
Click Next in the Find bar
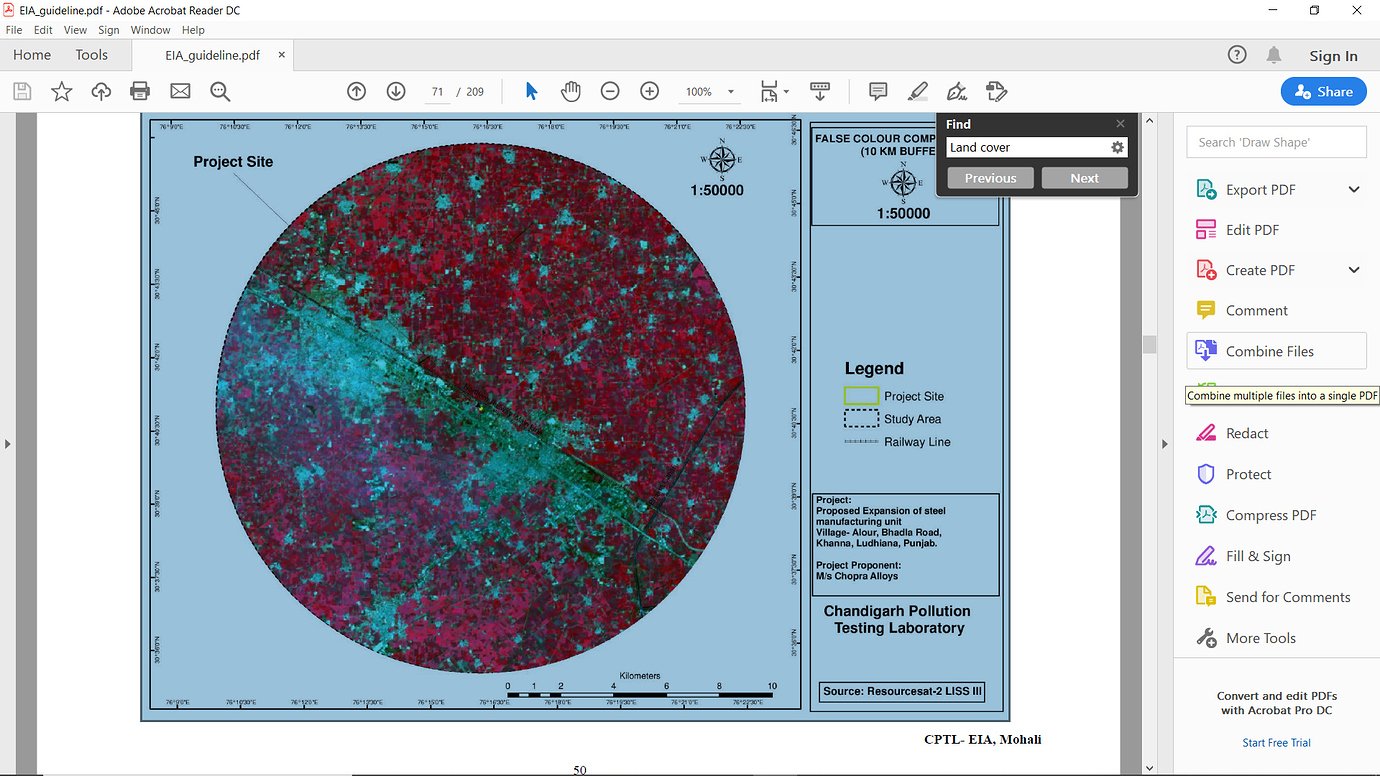(1084, 177)
